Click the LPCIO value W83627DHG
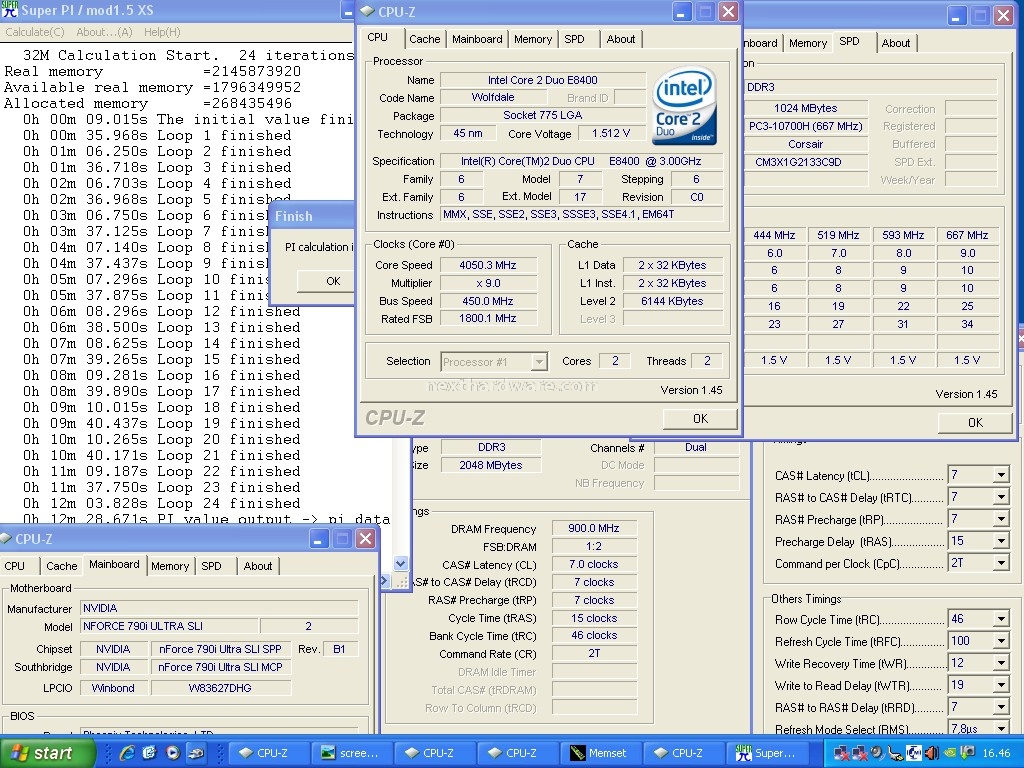Viewport: 1024px width, 768px height. (x=220, y=688)
